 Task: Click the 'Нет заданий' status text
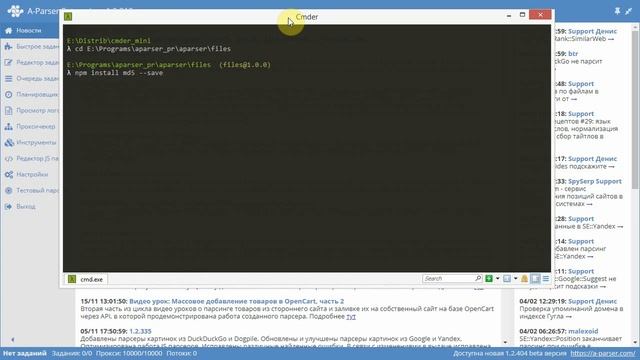click(24, 353)
